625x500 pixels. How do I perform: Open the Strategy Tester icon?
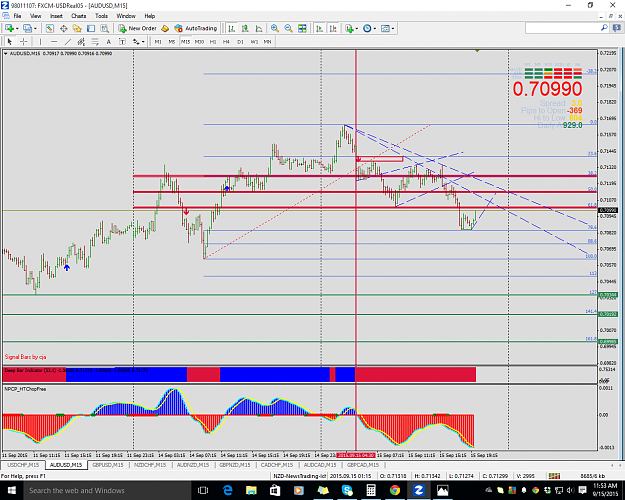tap(104, 28)
